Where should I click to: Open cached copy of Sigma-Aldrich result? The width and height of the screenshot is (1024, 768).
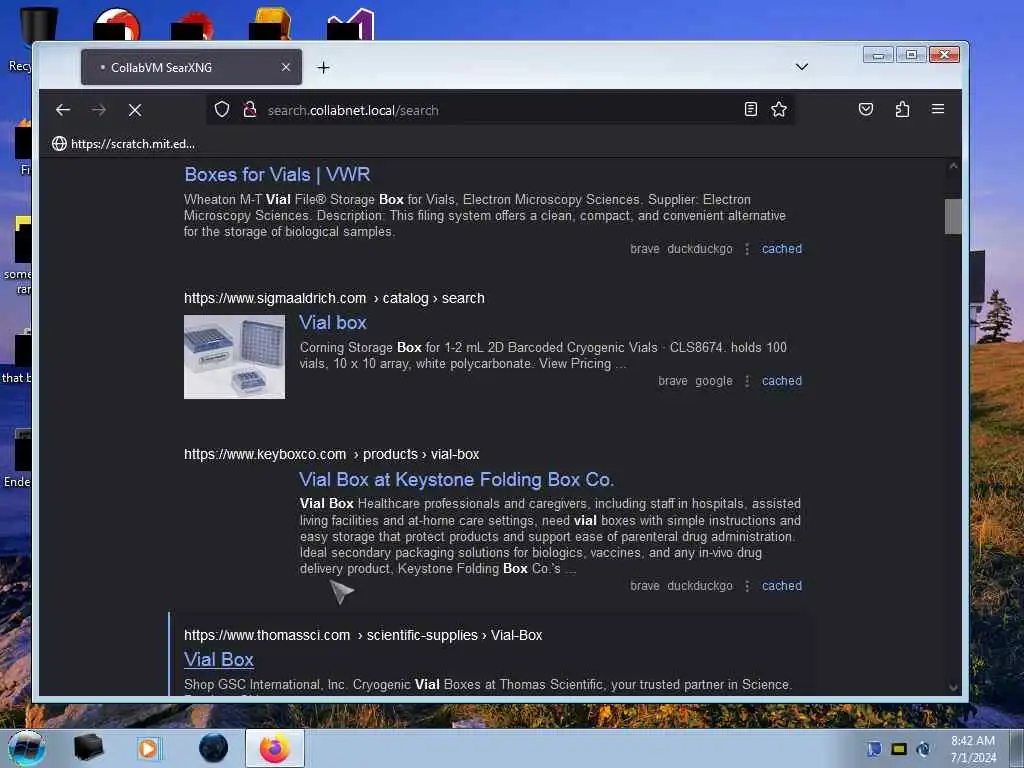point(782,381)
